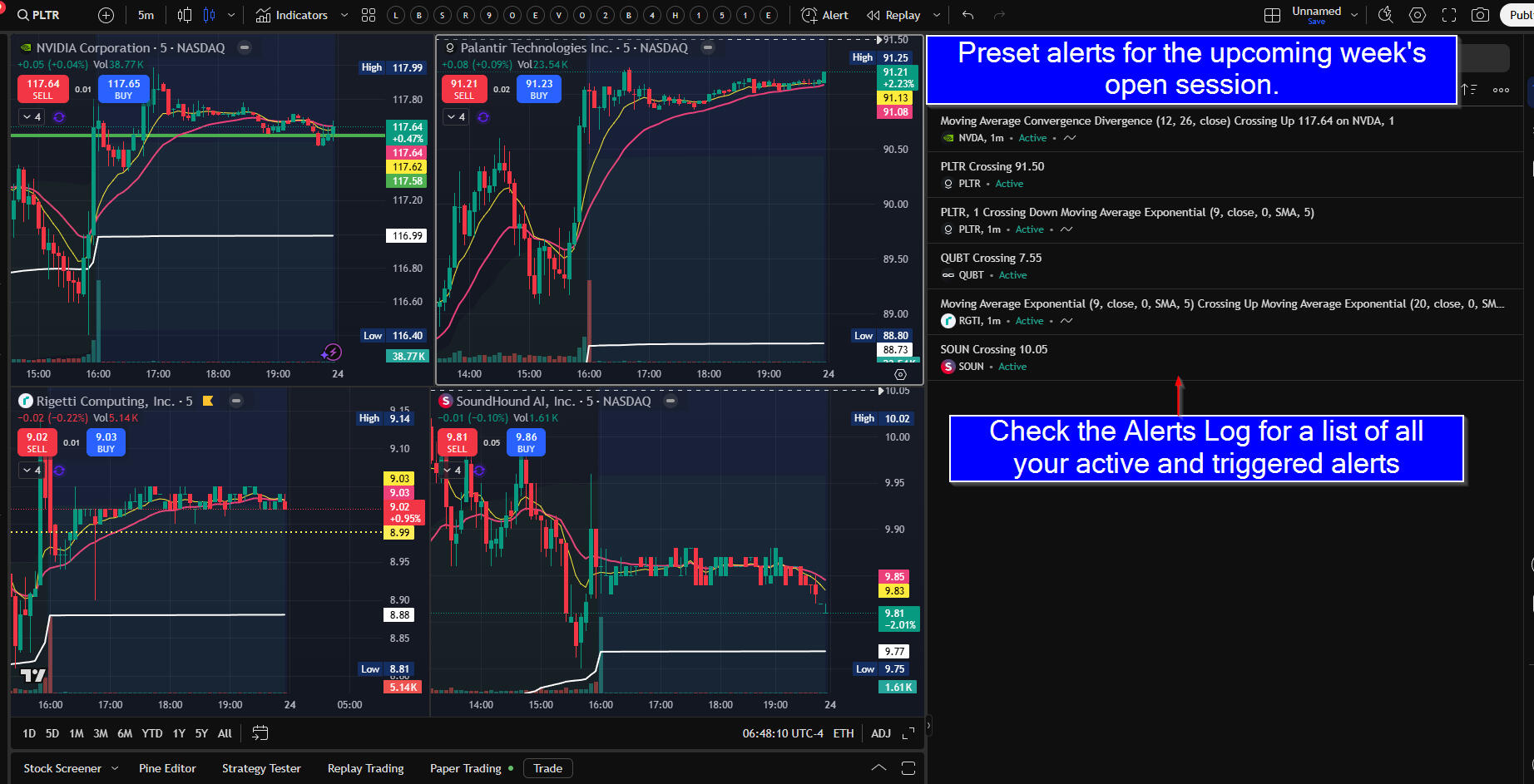Enter fullscreen mode using the toolbar icon
Image resolution: width=1534 pixels, height=784 pixels.
pyautogui.click(x=1449, y=15)
